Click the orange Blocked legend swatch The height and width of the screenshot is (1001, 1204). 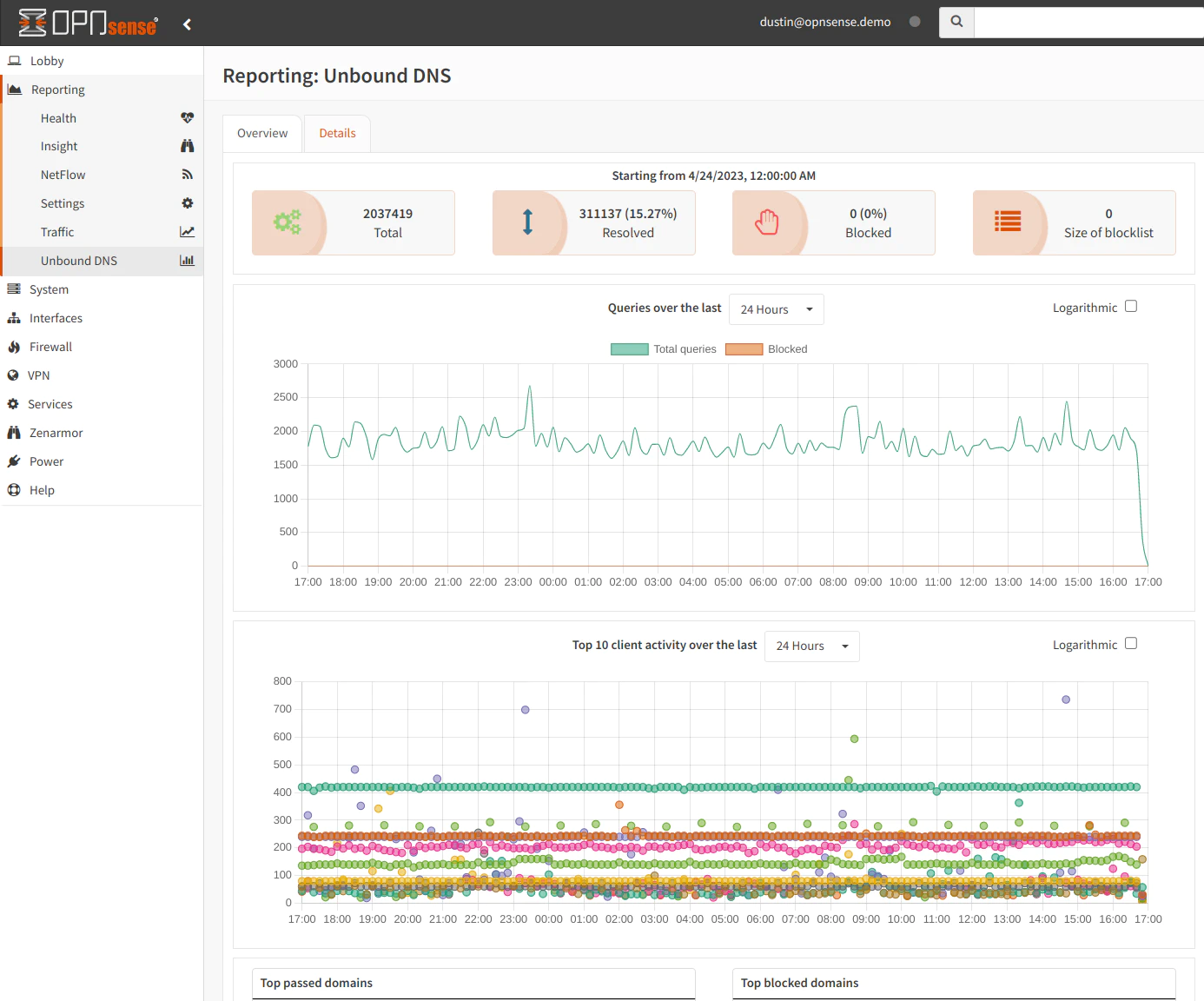(744, 349)
